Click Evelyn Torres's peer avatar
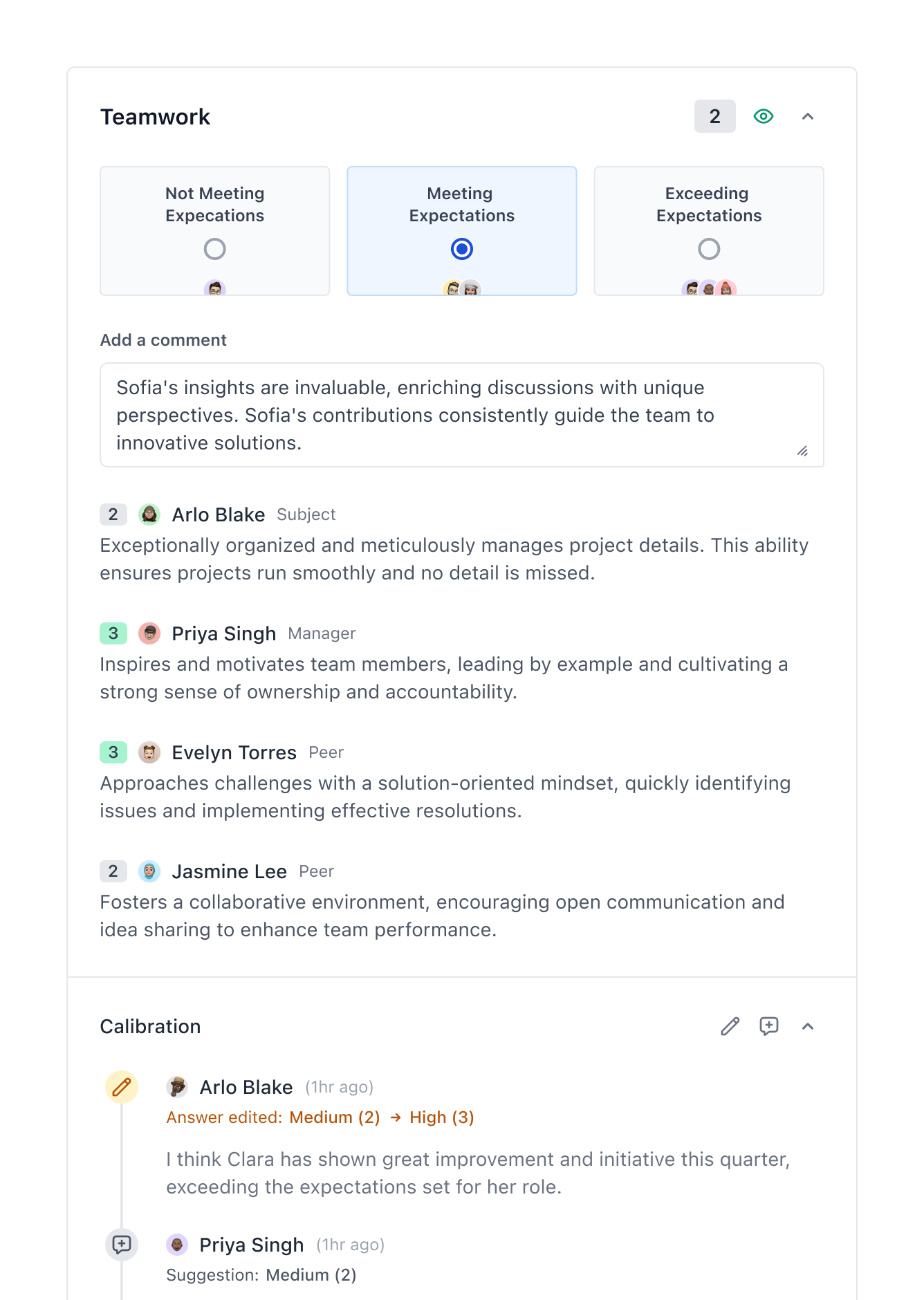This screenshot has height=1300, width=924. 149,752
